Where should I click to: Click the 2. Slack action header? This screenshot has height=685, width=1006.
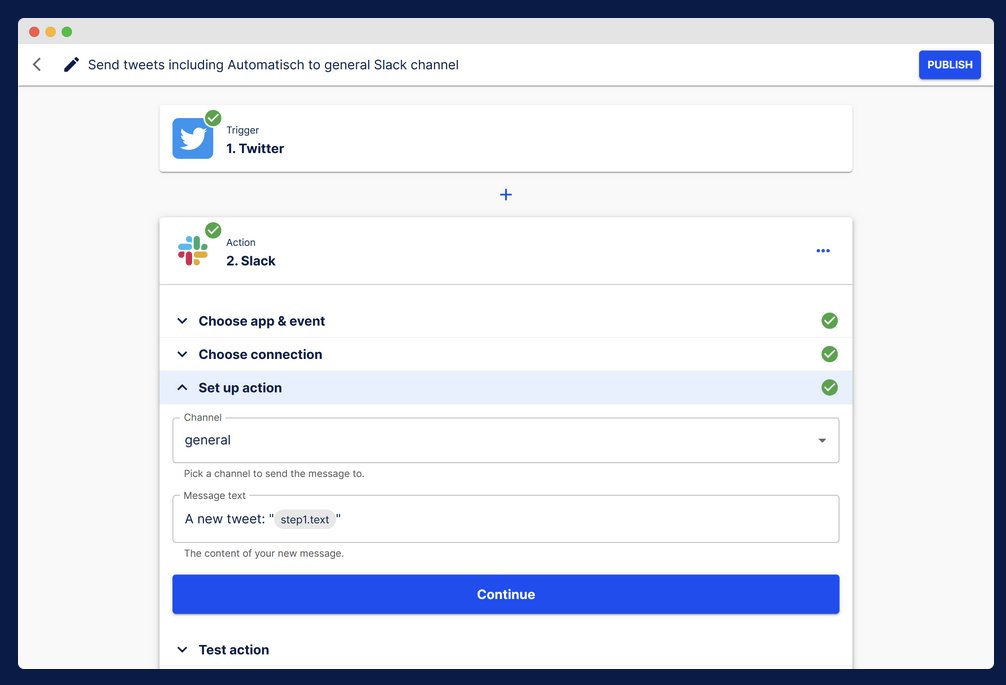tap(506, 251)
